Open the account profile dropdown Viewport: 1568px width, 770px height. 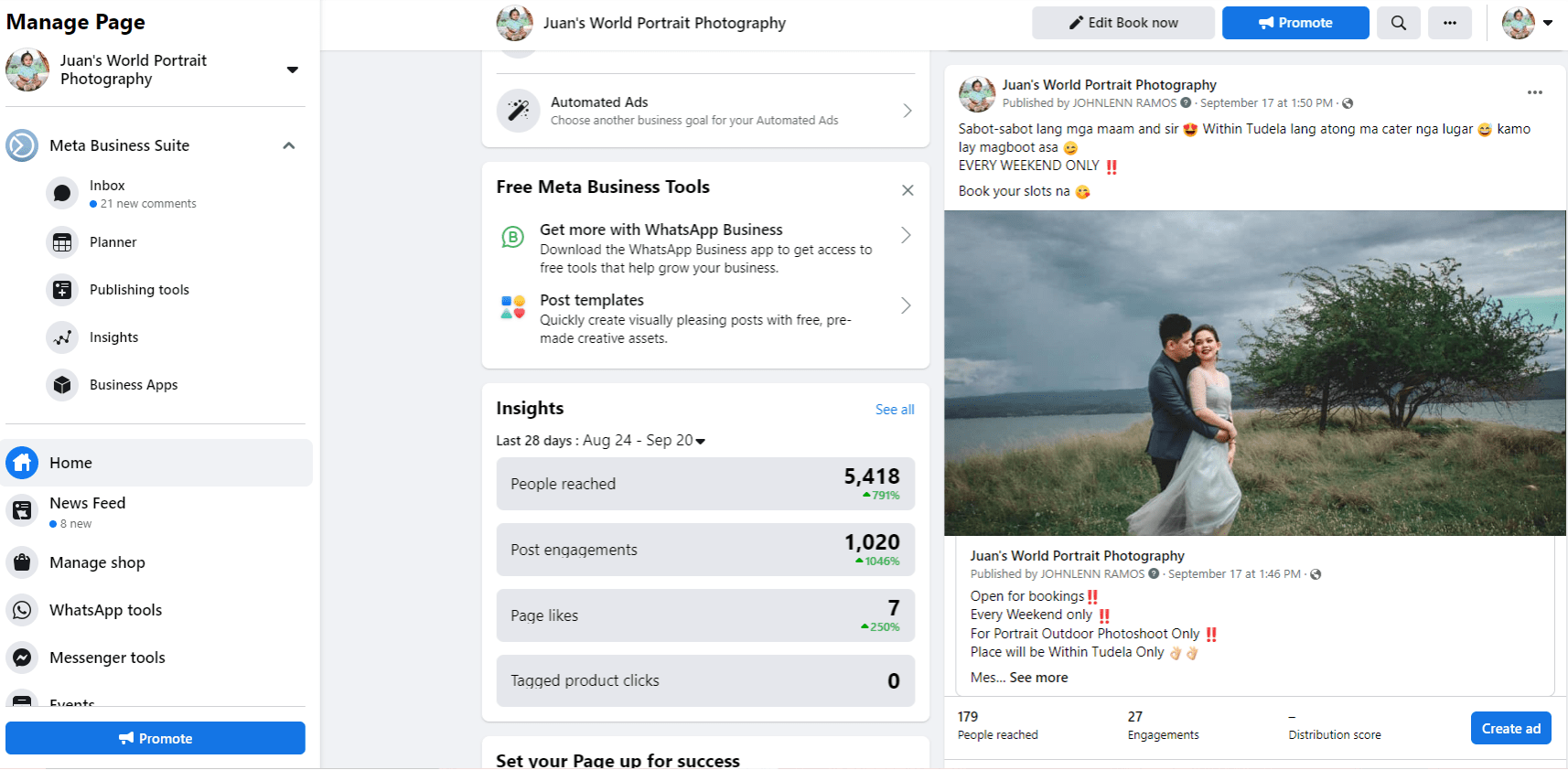[1547, 23]
